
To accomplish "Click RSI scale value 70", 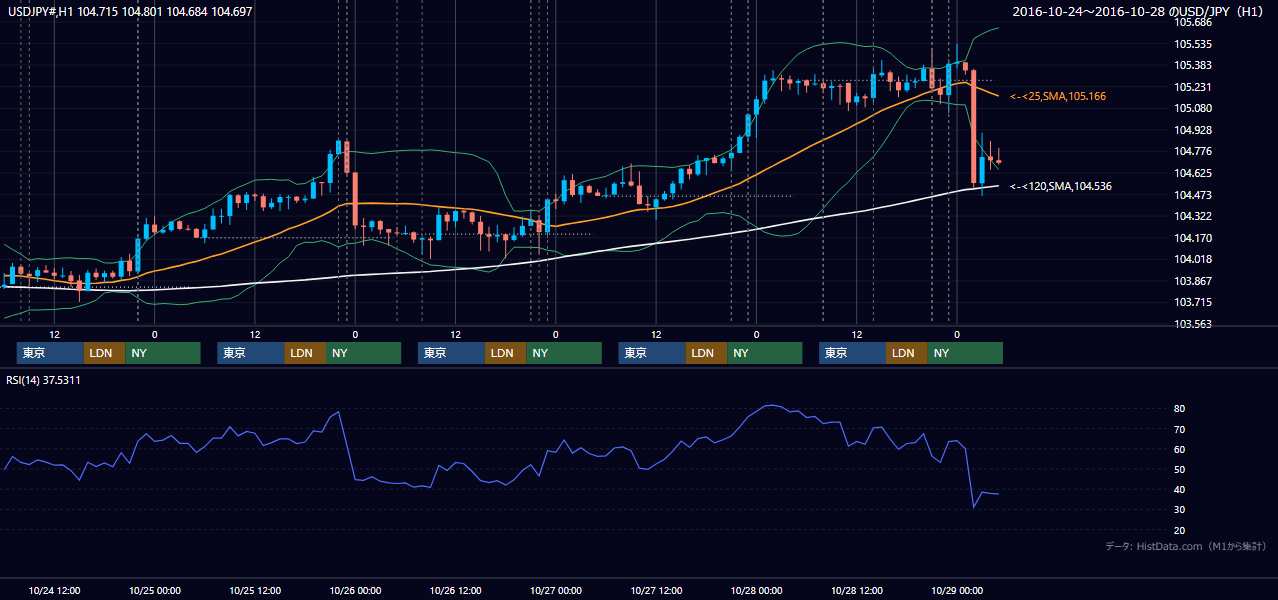I will [1180, 429].
